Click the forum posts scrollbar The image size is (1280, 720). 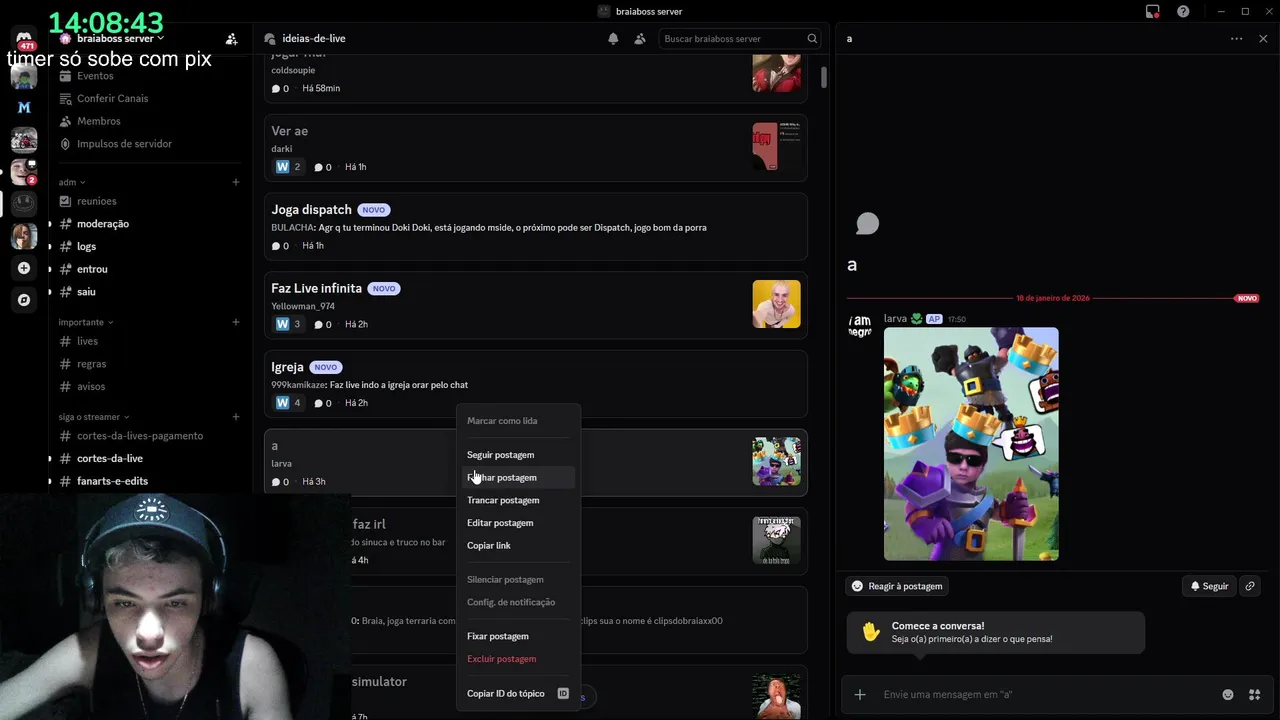pos(824,78)
